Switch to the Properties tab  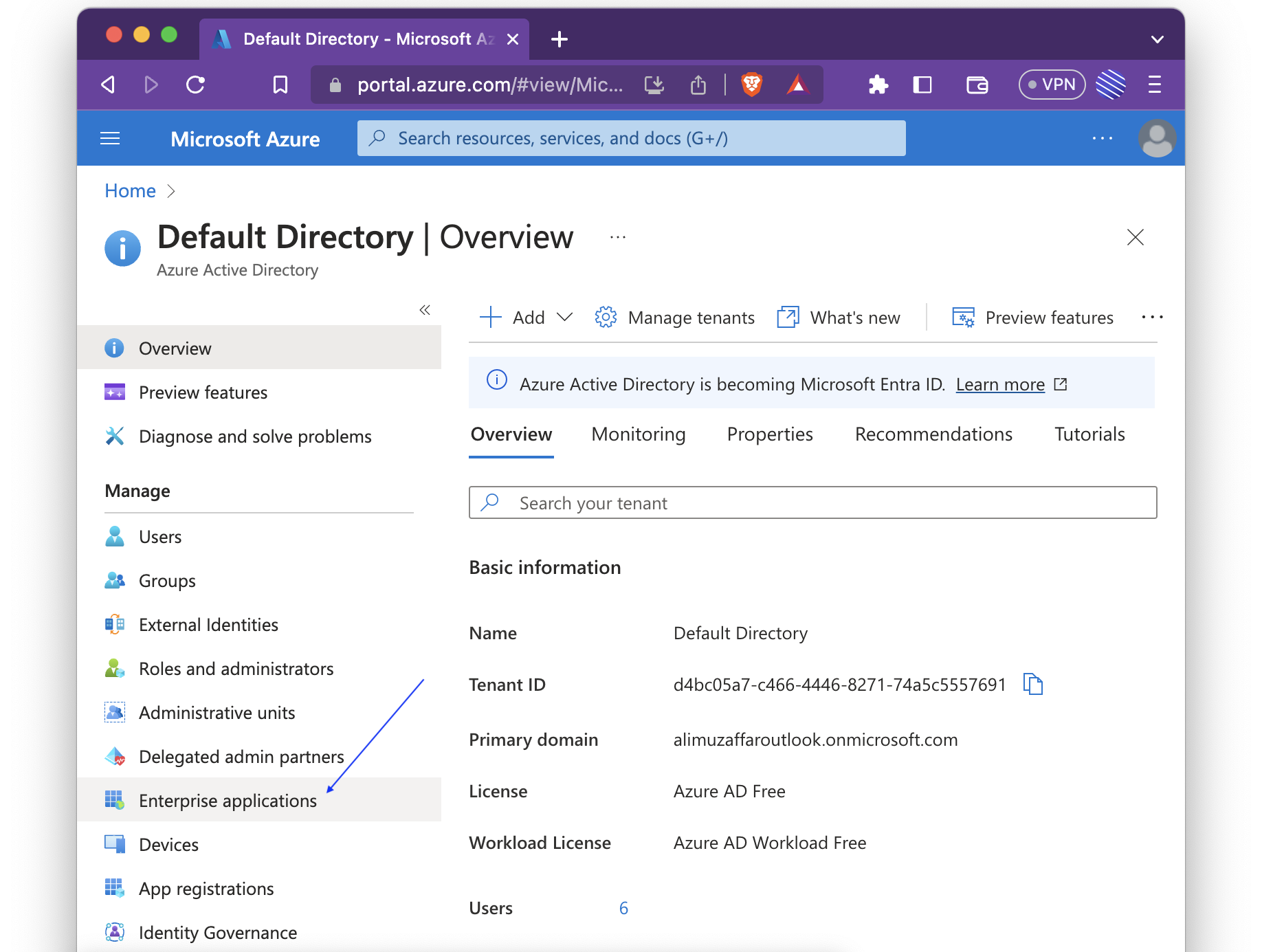click(770, 434)
